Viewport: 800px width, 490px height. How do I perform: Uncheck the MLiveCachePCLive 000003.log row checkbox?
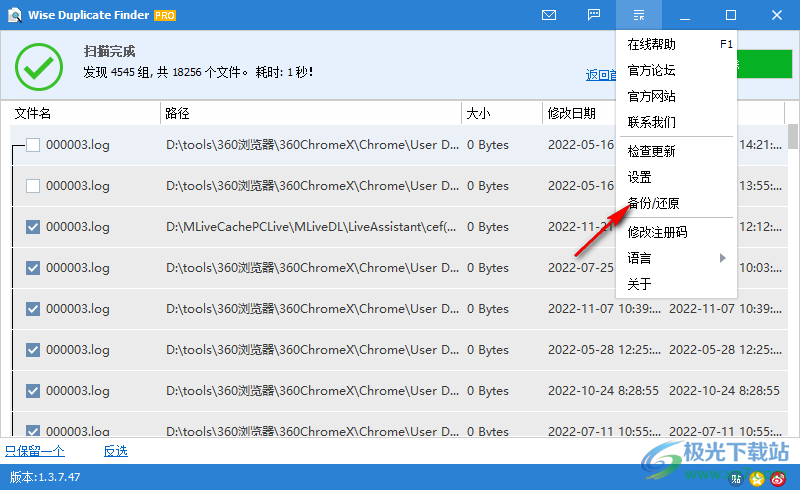tap(33, 227)
